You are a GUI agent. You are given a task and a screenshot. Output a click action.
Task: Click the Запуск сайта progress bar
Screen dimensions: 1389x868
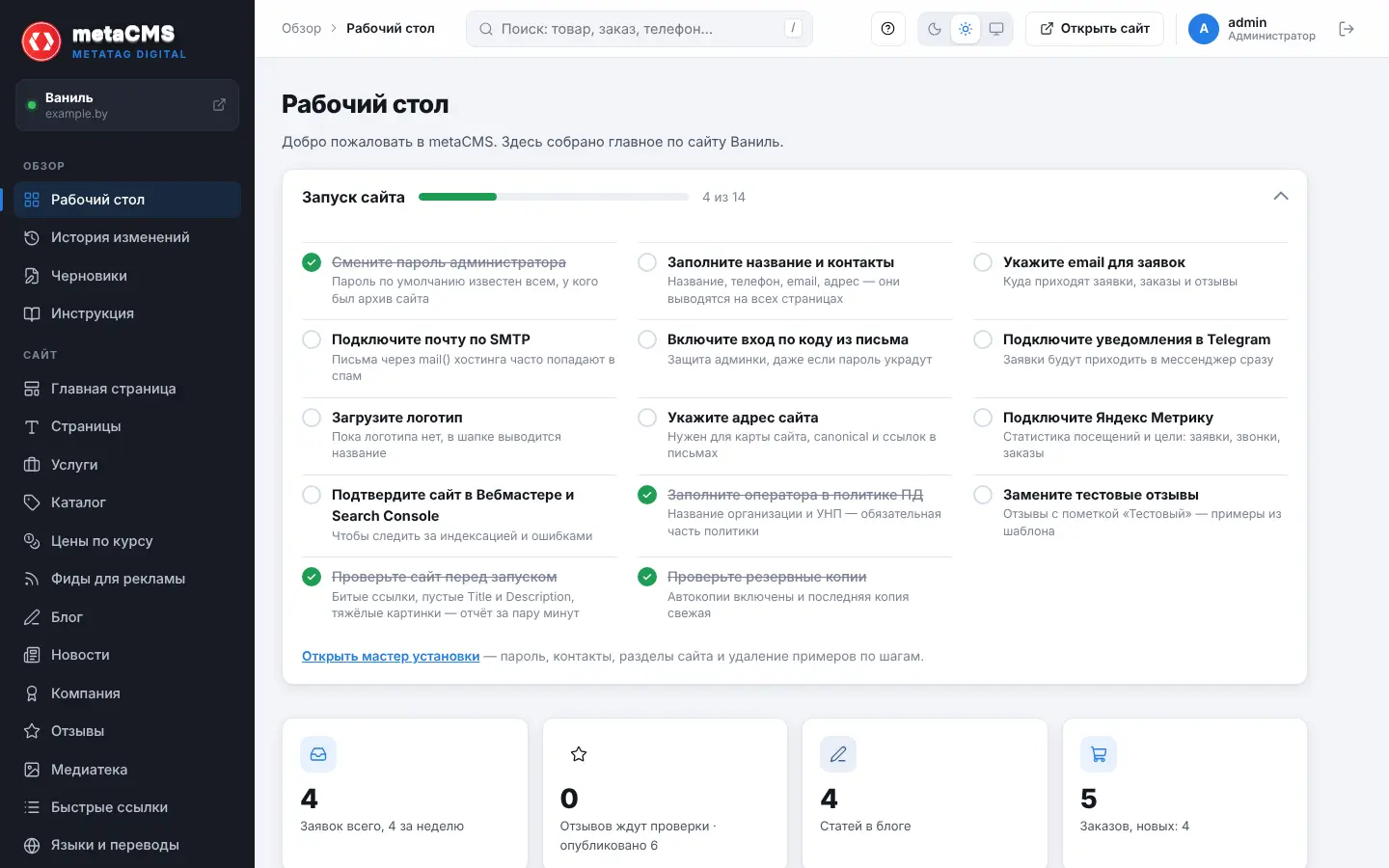pos(554,197)
